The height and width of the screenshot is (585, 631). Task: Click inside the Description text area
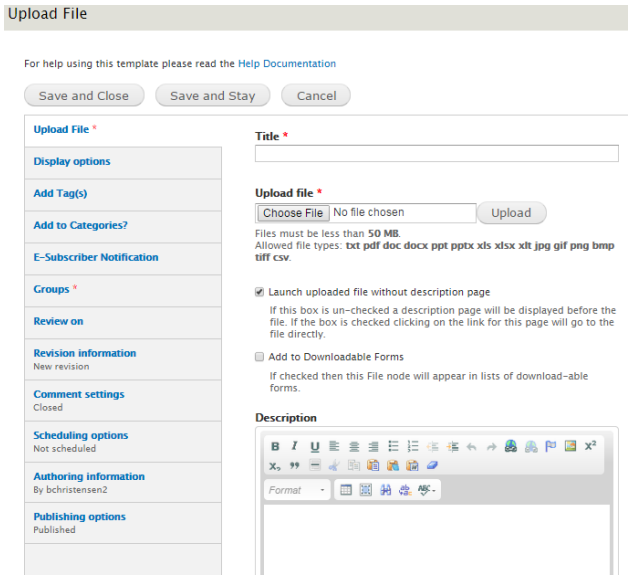(437, 539)
